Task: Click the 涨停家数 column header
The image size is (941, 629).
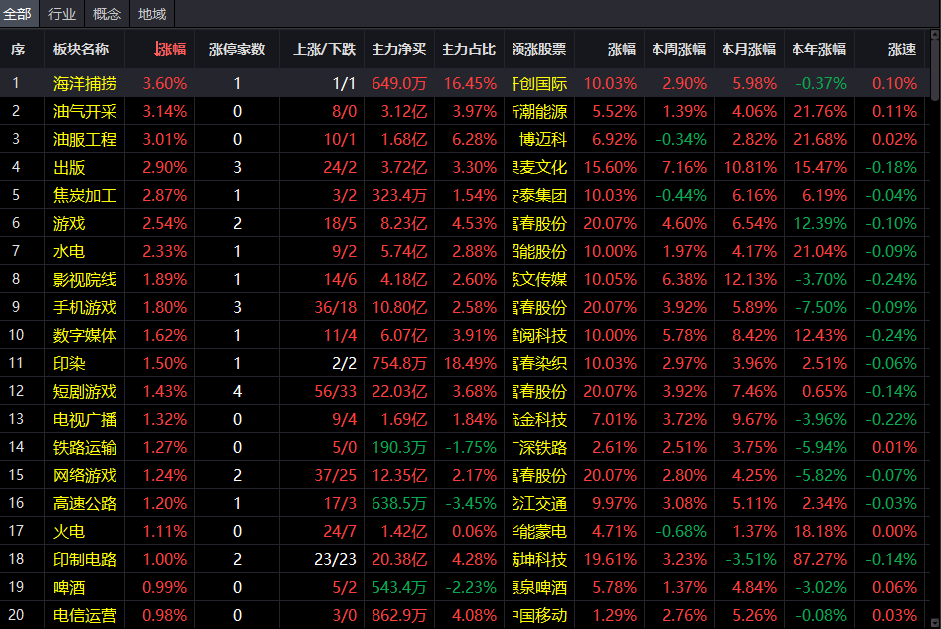Action: (x=237, y=49)
